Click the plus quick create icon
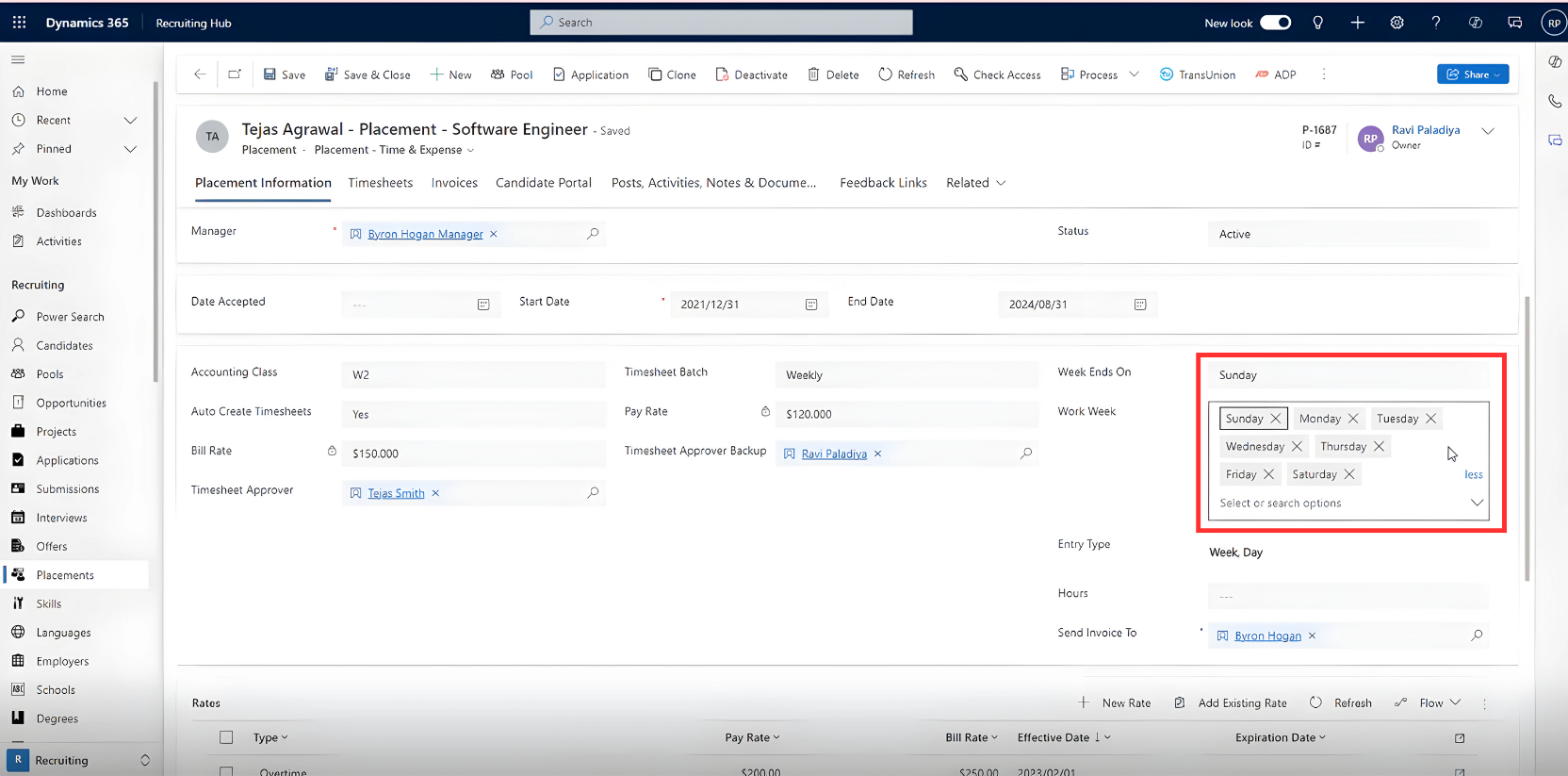1568x776 pixels. pos(1357,23)
